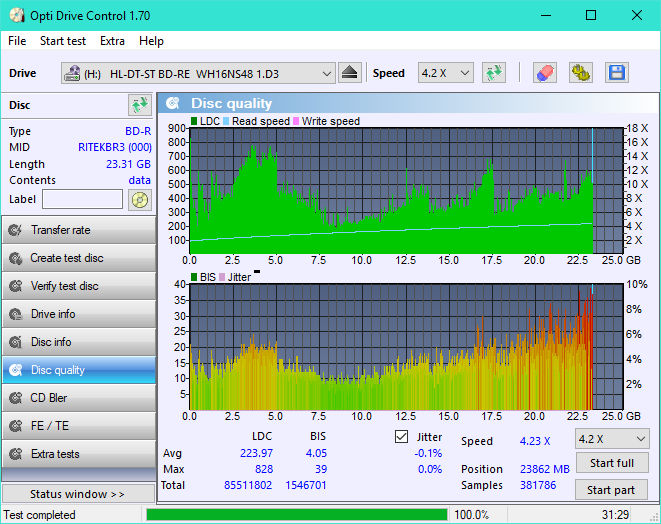Open the File menu
This screenshot has height=524, width=661.
(x=17, y=41)
